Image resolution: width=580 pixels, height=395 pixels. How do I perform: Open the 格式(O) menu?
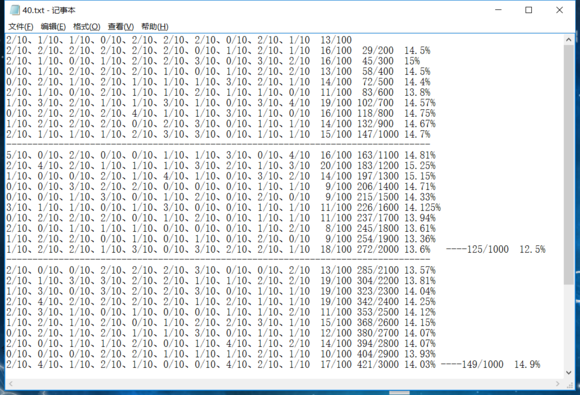87,27
